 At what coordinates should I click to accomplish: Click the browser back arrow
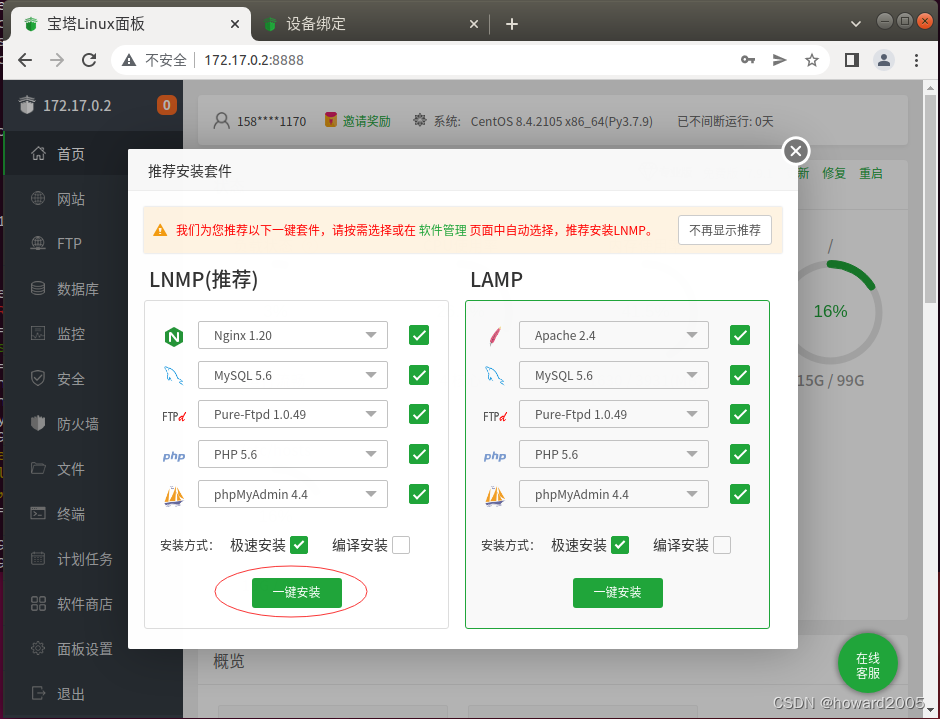click(25, 60)
